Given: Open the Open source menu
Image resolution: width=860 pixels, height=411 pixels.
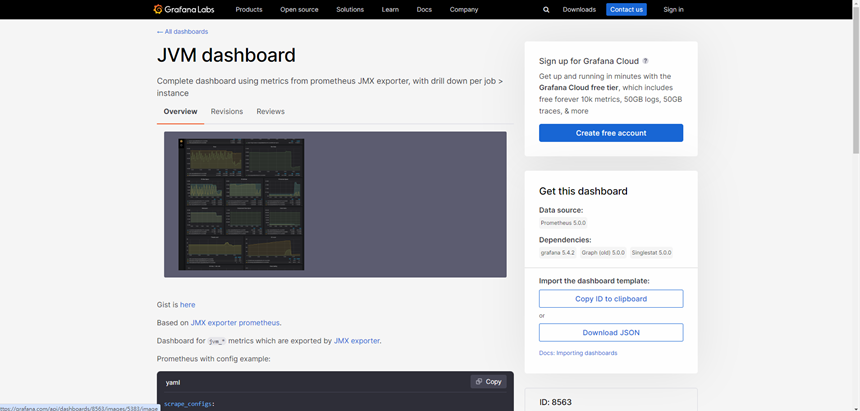Looking at the screenshot, I should pos(299,9).
